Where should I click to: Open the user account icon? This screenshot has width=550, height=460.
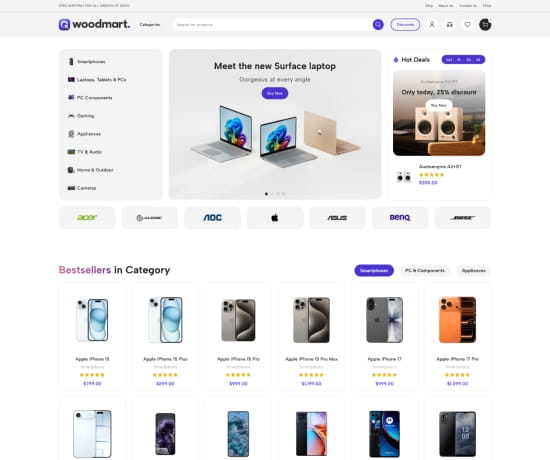point(432,25)
